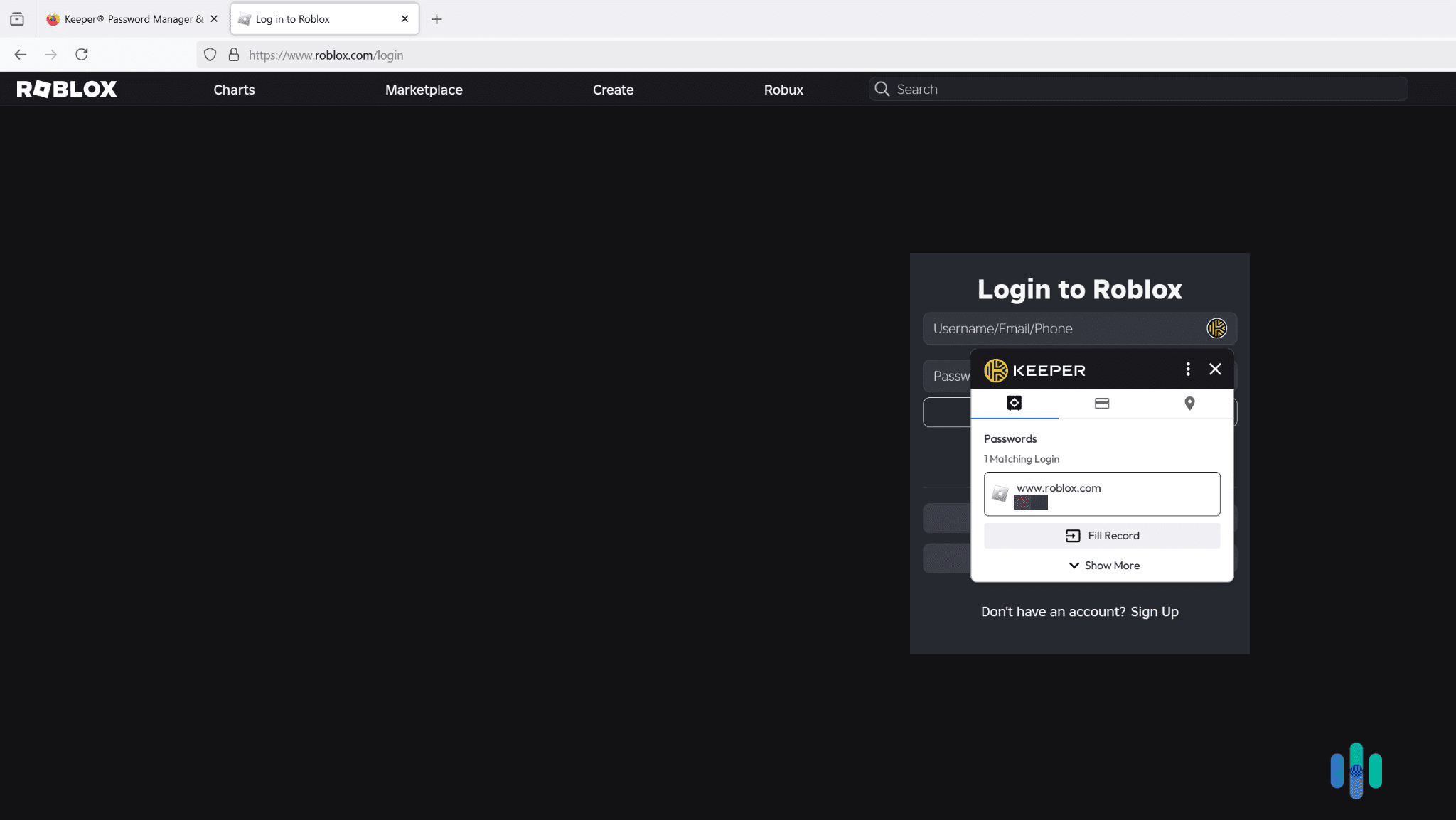Click the Fill Record button
Viewport: 1456px width, 820px height.
(1102, 535)
